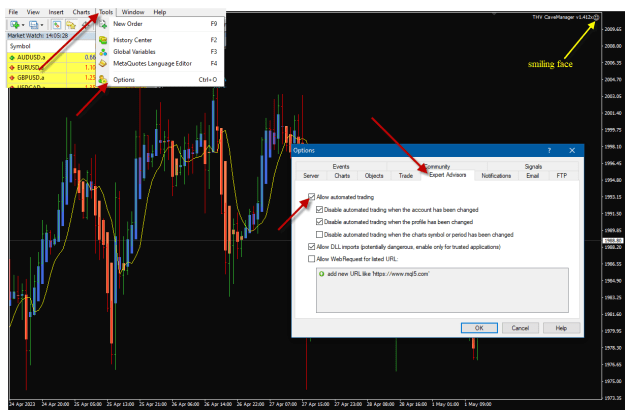Image resolution: width=625 pixels, height=410 pixels.
Task: Open the Window menu
Action: [133, 12]
